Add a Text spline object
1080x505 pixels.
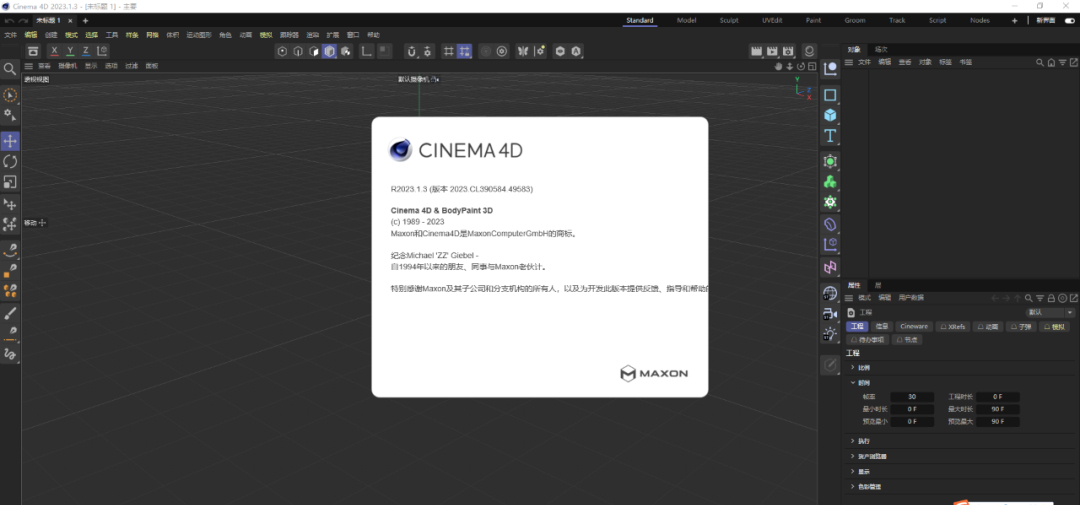pyautogui.click(x=830, y=136)
